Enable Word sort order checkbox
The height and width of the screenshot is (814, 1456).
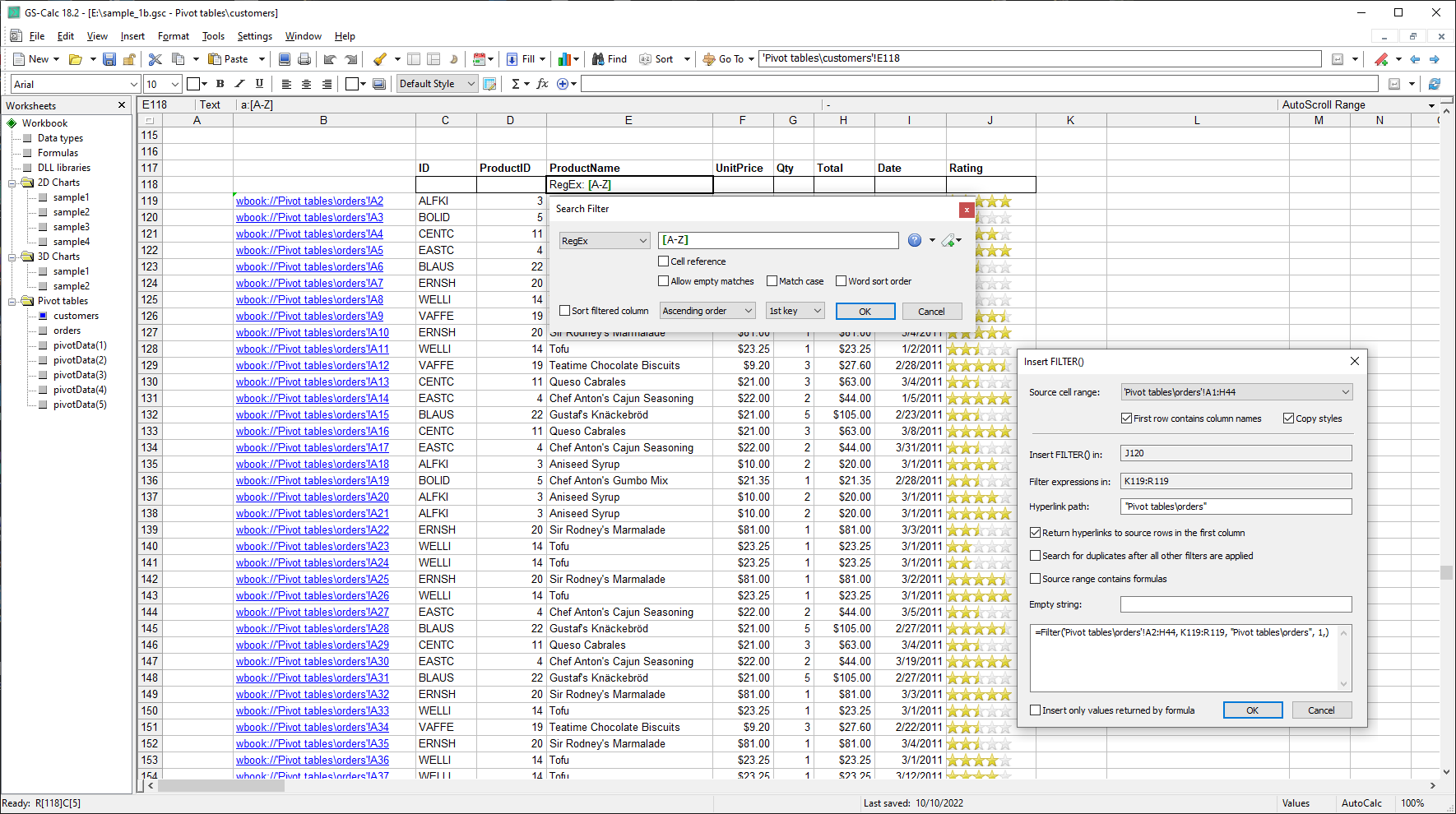841,281
